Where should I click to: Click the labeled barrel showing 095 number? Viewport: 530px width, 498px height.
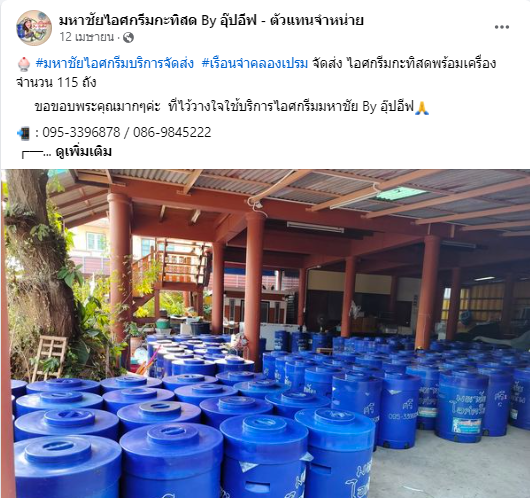click(x=399, y=411)
